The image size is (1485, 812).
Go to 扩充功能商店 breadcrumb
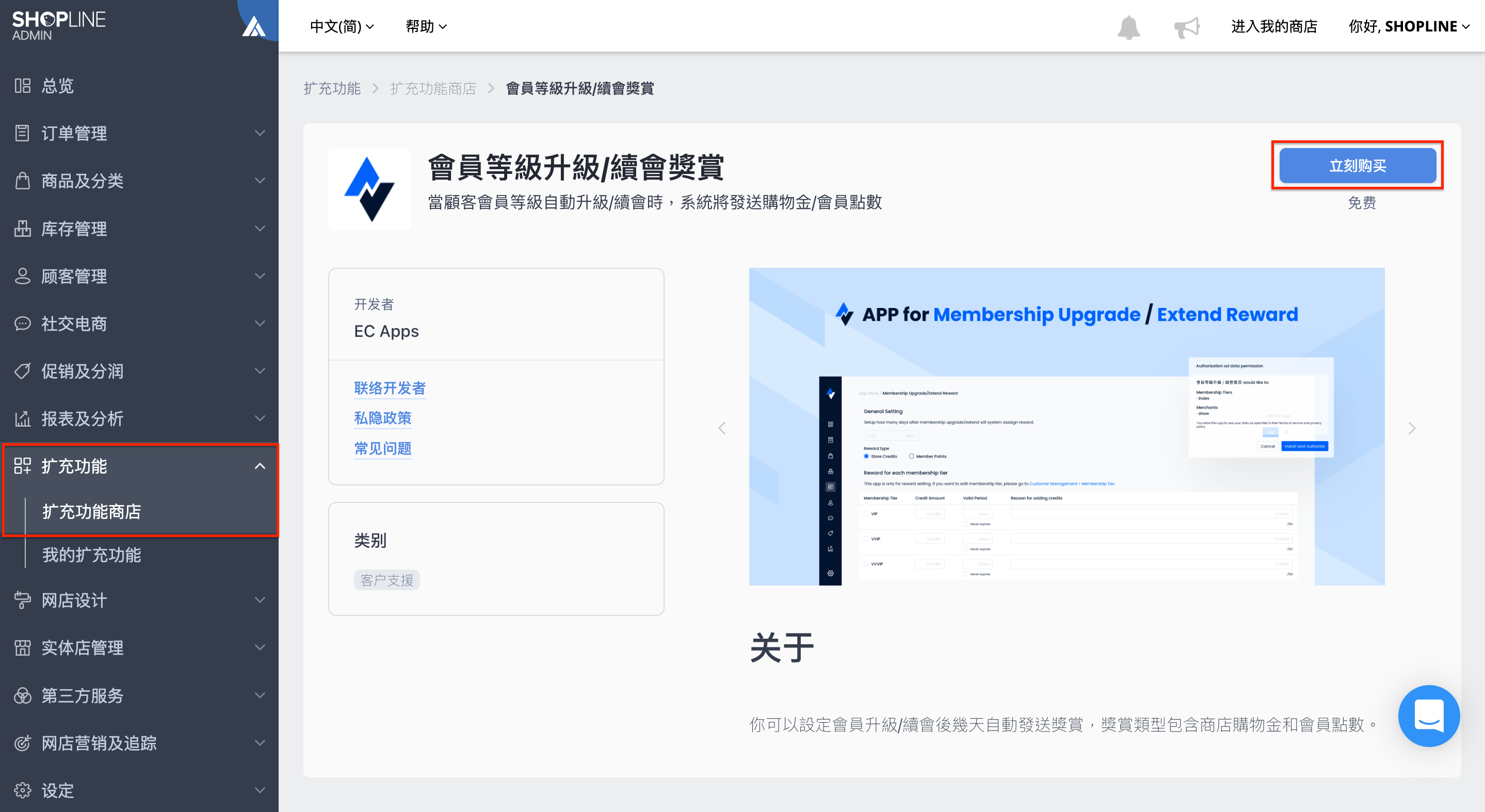pos(433,88)
